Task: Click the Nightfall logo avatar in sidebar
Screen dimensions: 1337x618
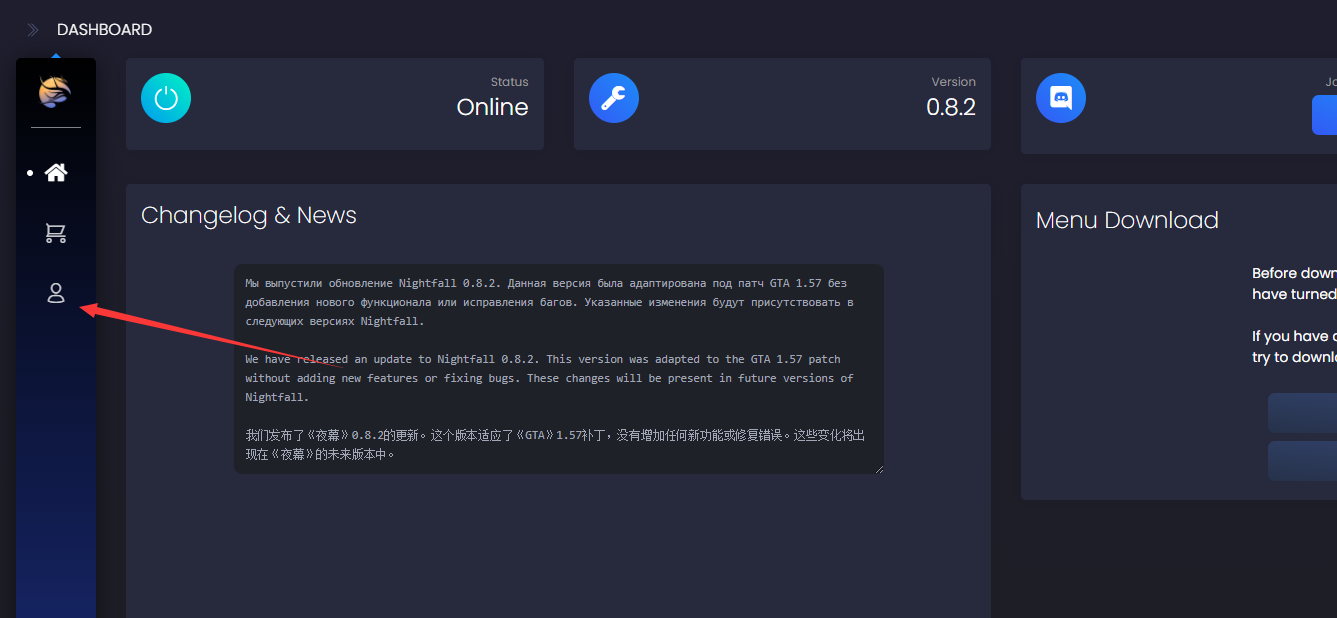Action: click(x=55, y=92)
